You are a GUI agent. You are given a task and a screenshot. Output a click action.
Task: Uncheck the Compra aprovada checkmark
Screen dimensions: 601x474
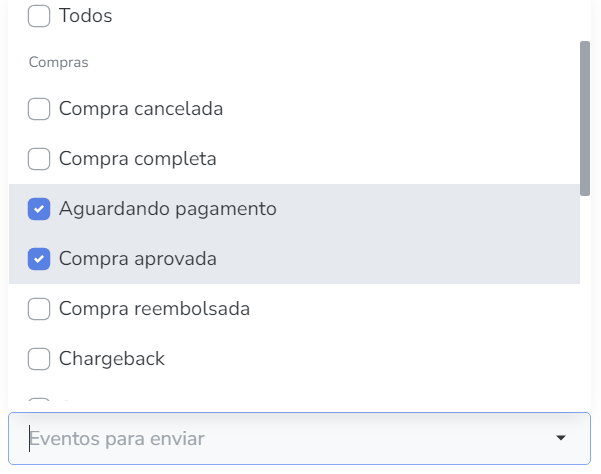(39, 259)
